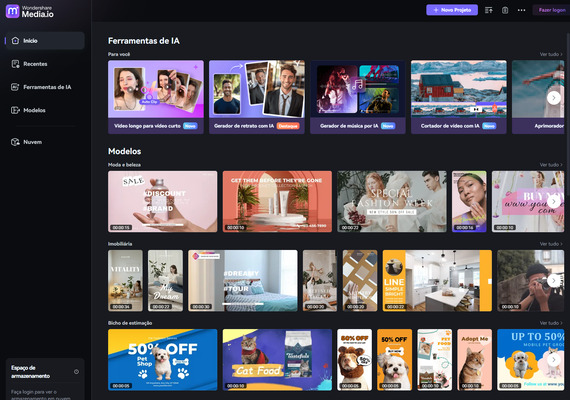Select the BUY NOW floral template
Viewport: 570px width, 400px height.
(528, 201)
